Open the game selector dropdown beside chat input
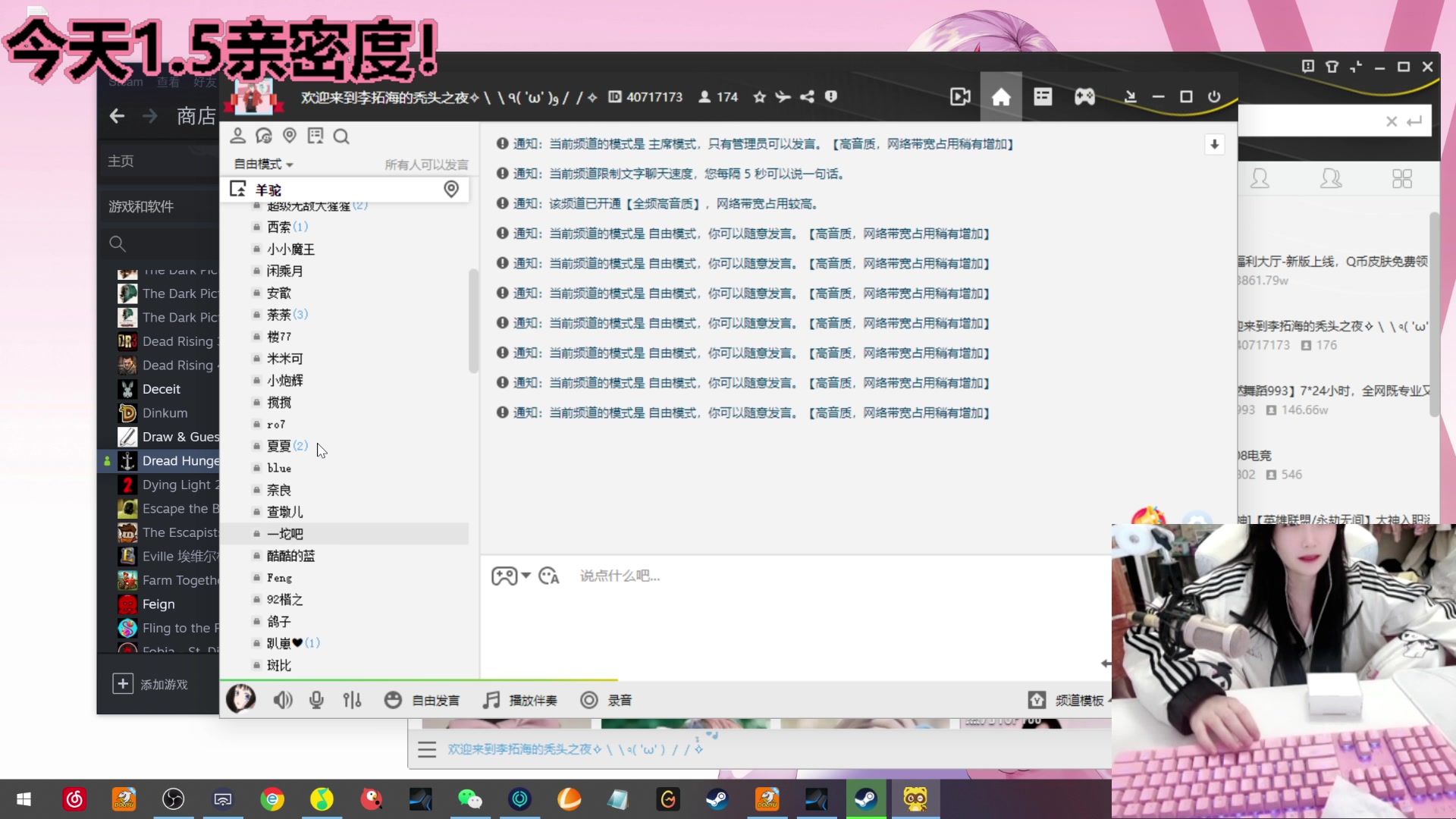The height and width of the screenshot is (819, 1456). 510,576
